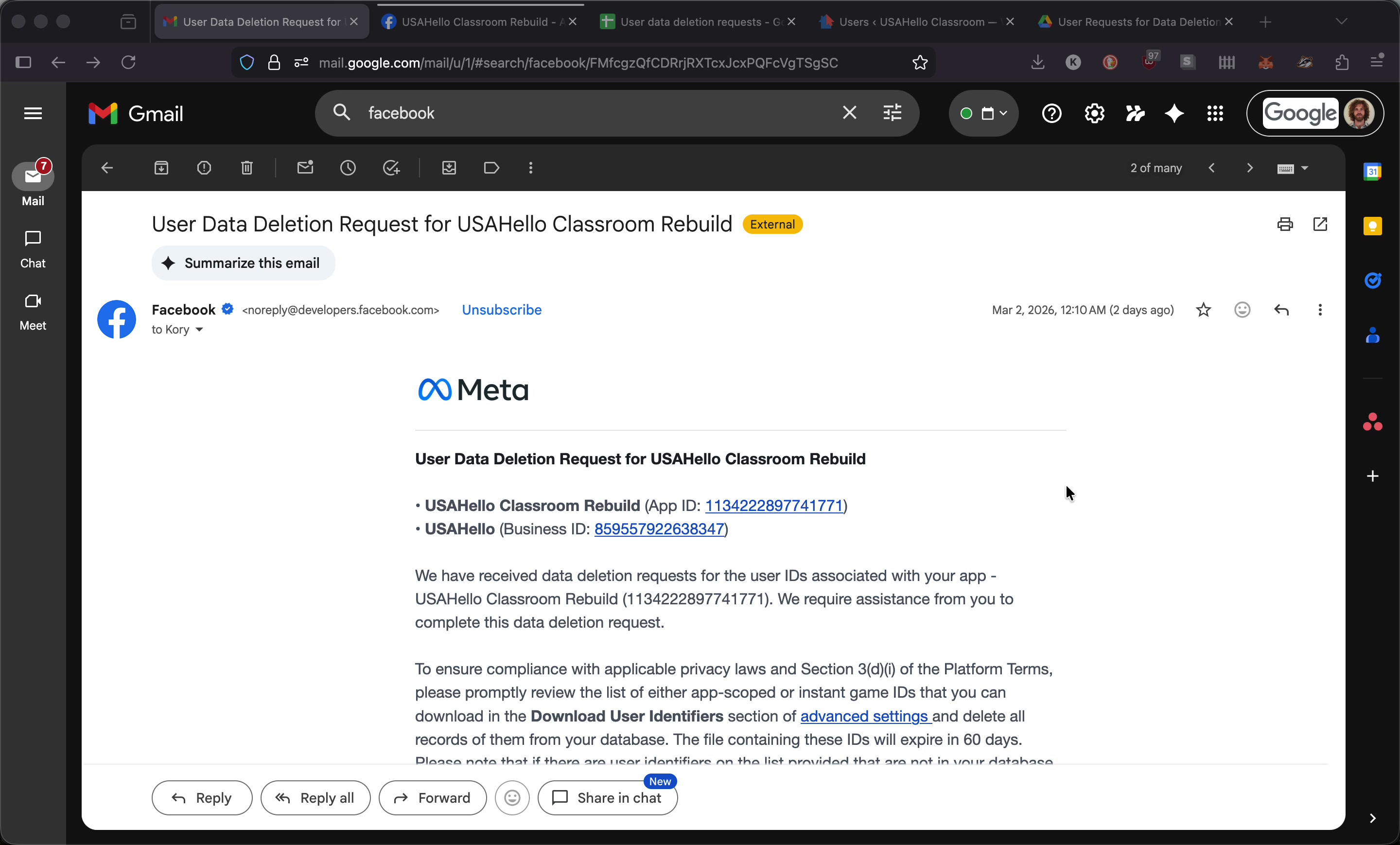The height and width of the screenshot is (845, 1400).
Task: Get more add-ons plus icon
Action: pyautogui.click(x=1373, y=476)
